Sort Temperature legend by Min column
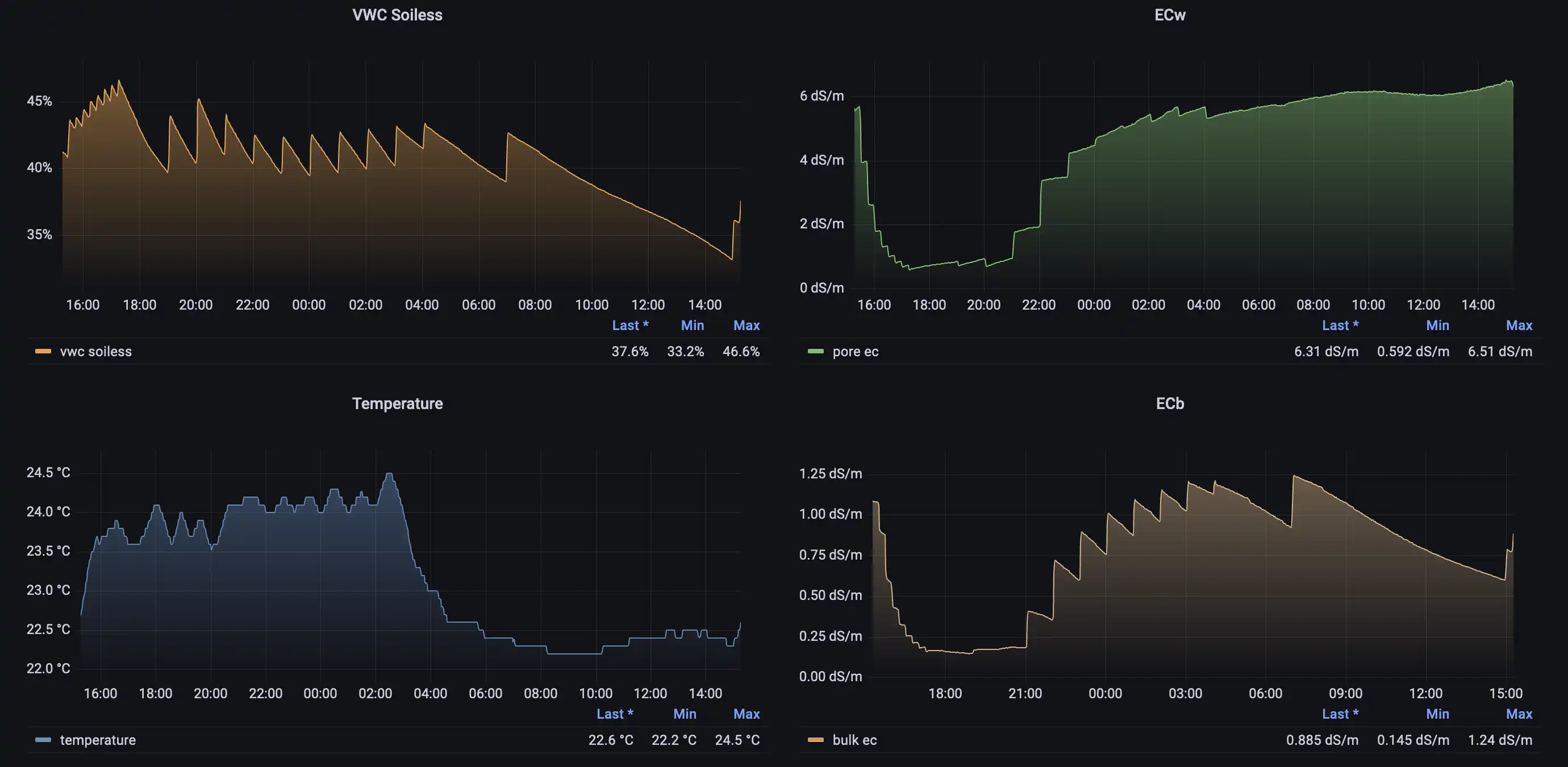Screen dimensions: 1568x767 coord(684,714)
